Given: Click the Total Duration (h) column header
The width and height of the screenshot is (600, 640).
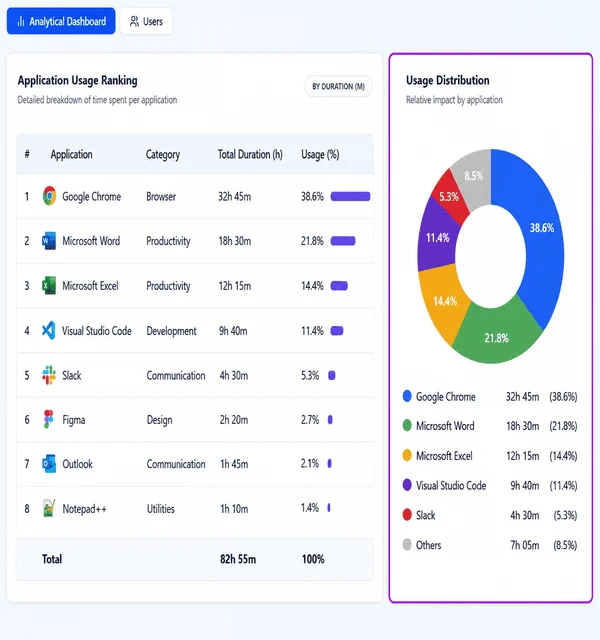Looking at the screenshot, I should (250, 154).
